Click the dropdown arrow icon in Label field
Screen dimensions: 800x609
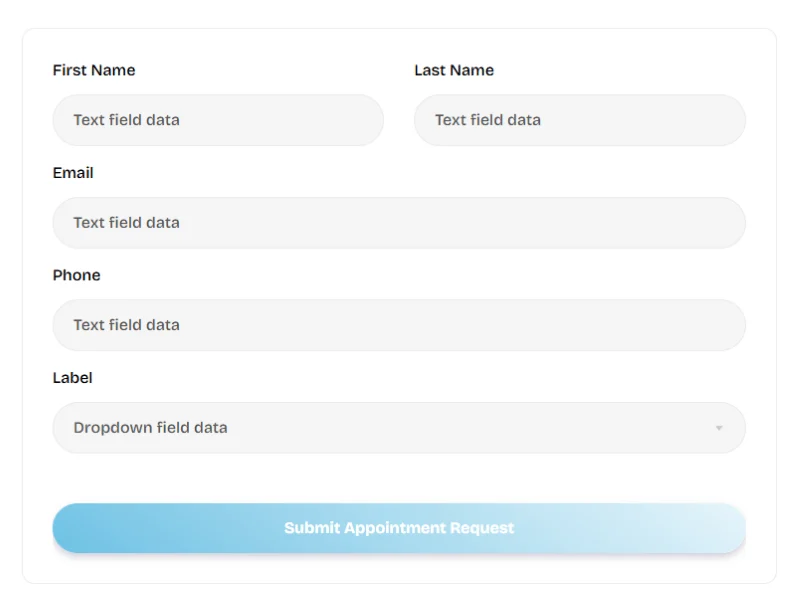click(719, 428)
